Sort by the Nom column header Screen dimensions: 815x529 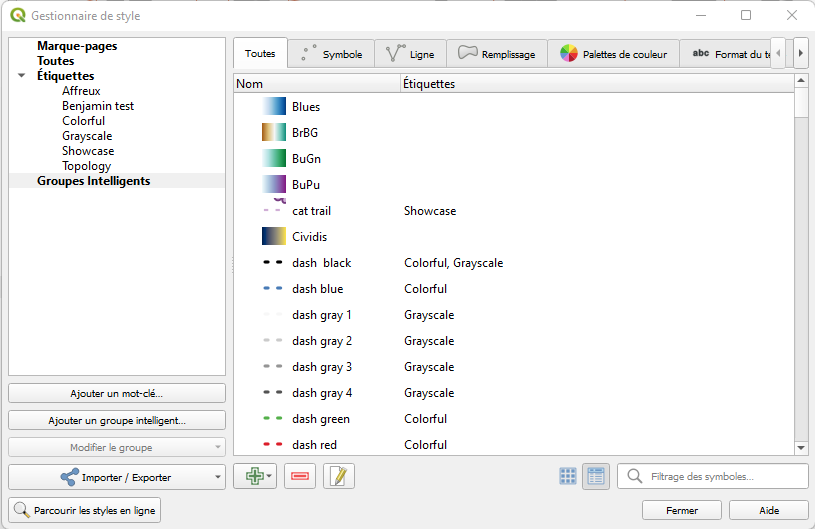point(317,84)
